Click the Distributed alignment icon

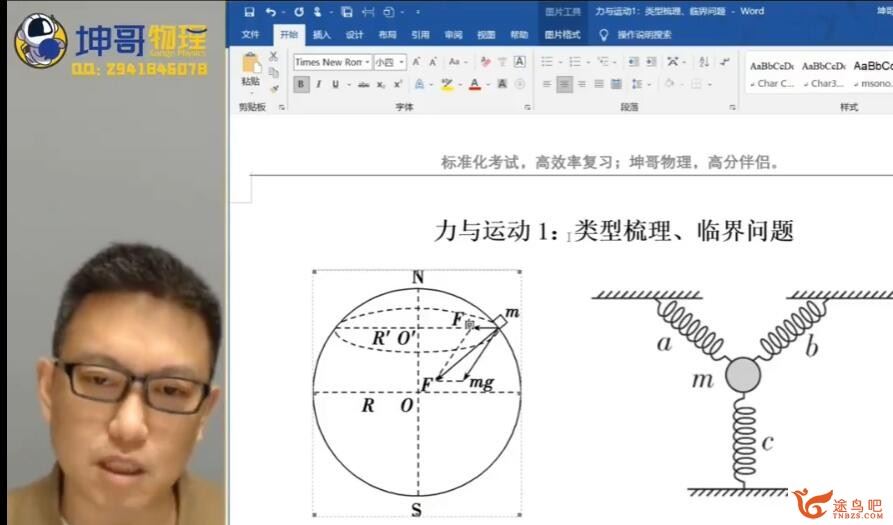[616, 84]
